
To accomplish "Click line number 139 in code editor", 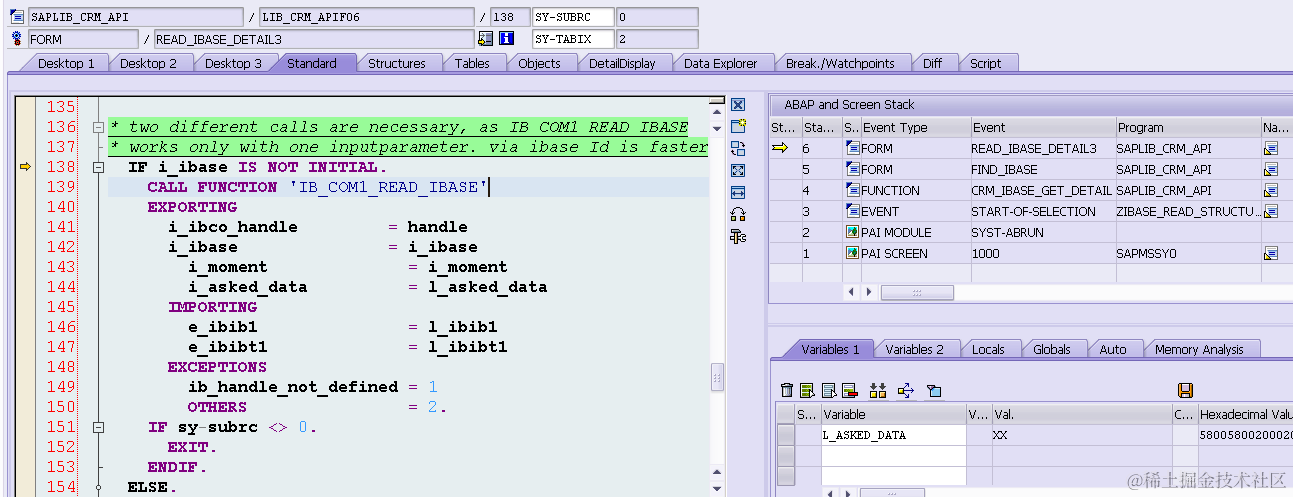I will pos(61,187).
